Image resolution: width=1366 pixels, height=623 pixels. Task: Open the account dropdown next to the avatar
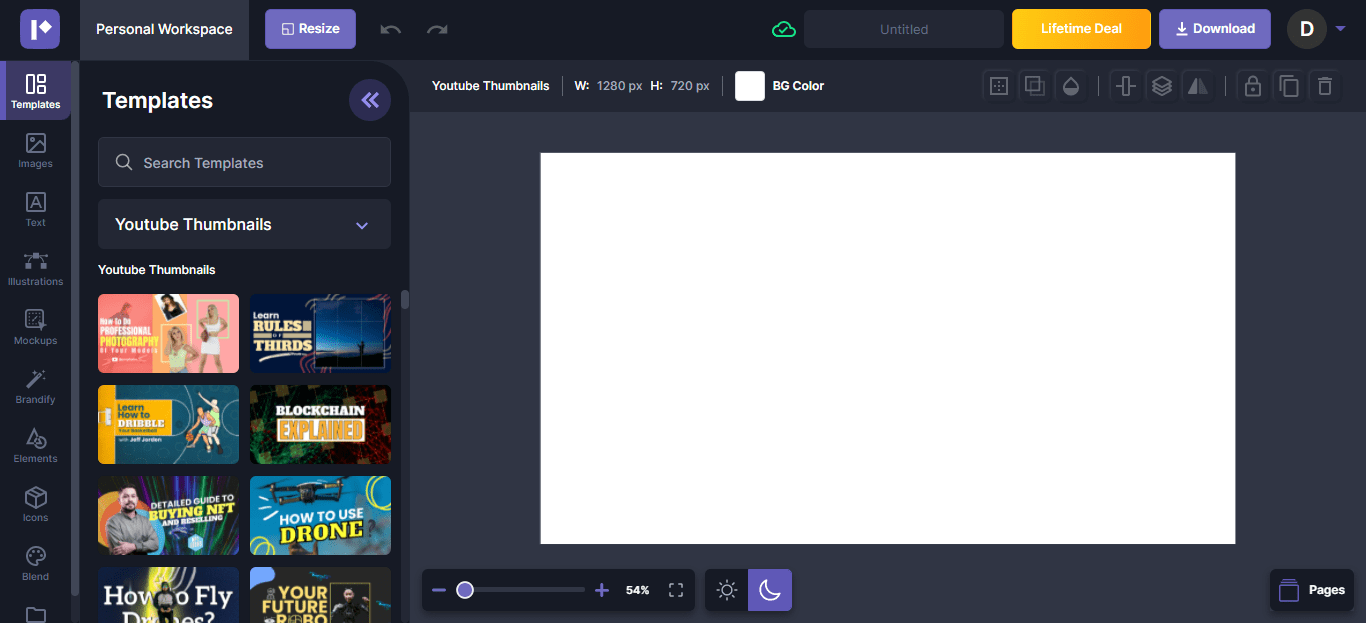pyautogui.click(x=1341, y=29)
